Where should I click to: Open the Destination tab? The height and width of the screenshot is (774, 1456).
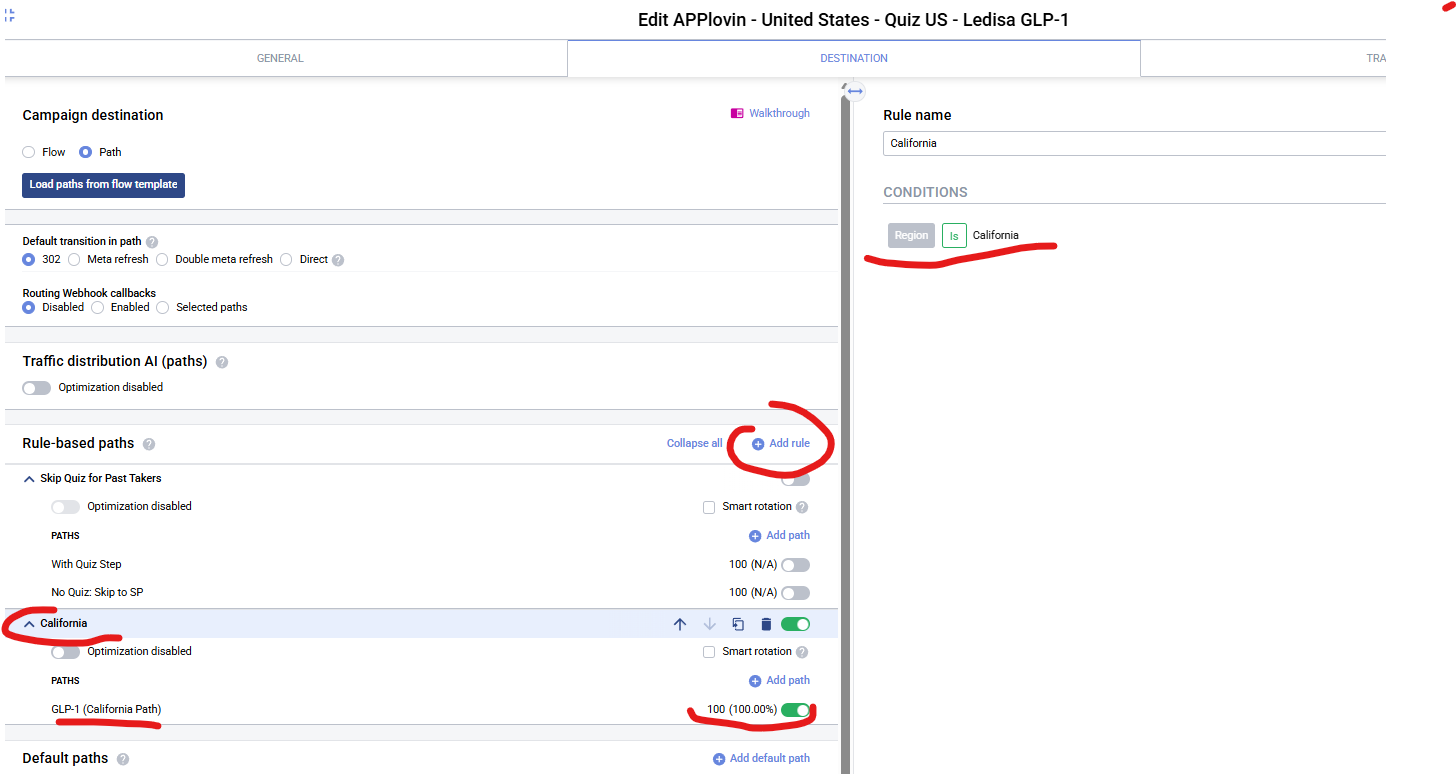click(853, 59)
